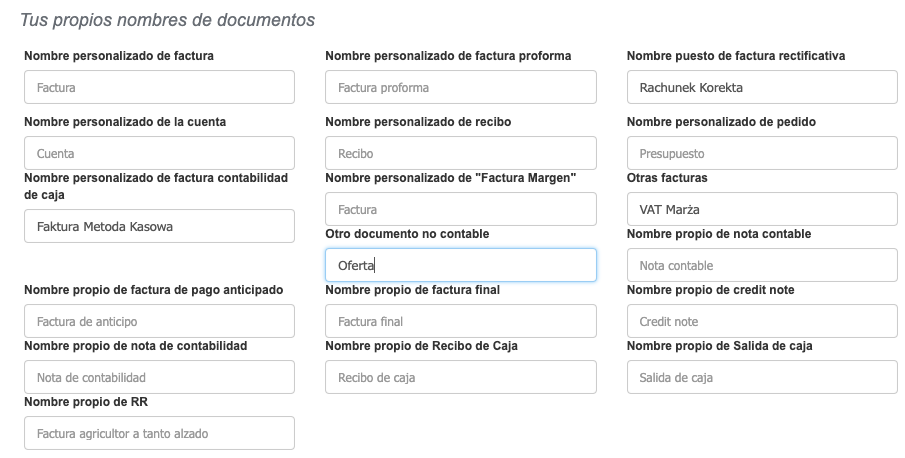Click the Credit note name input

761,321
